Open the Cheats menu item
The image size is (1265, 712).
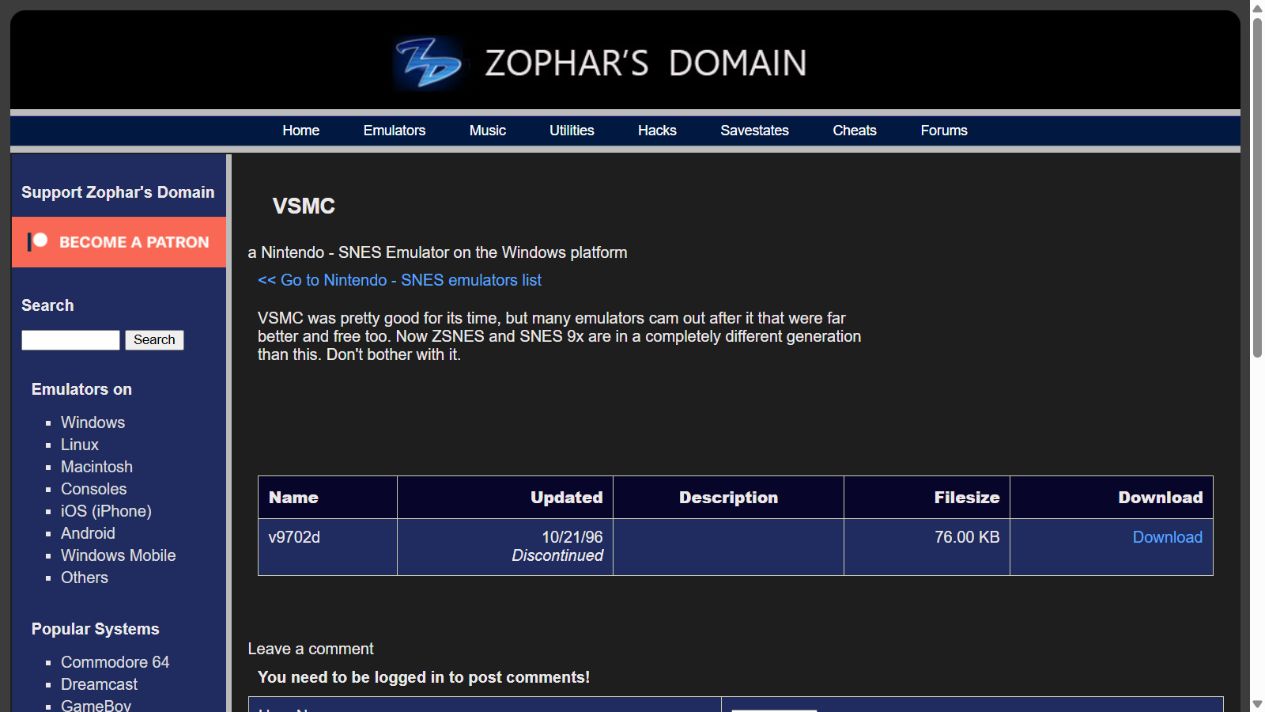854,130
